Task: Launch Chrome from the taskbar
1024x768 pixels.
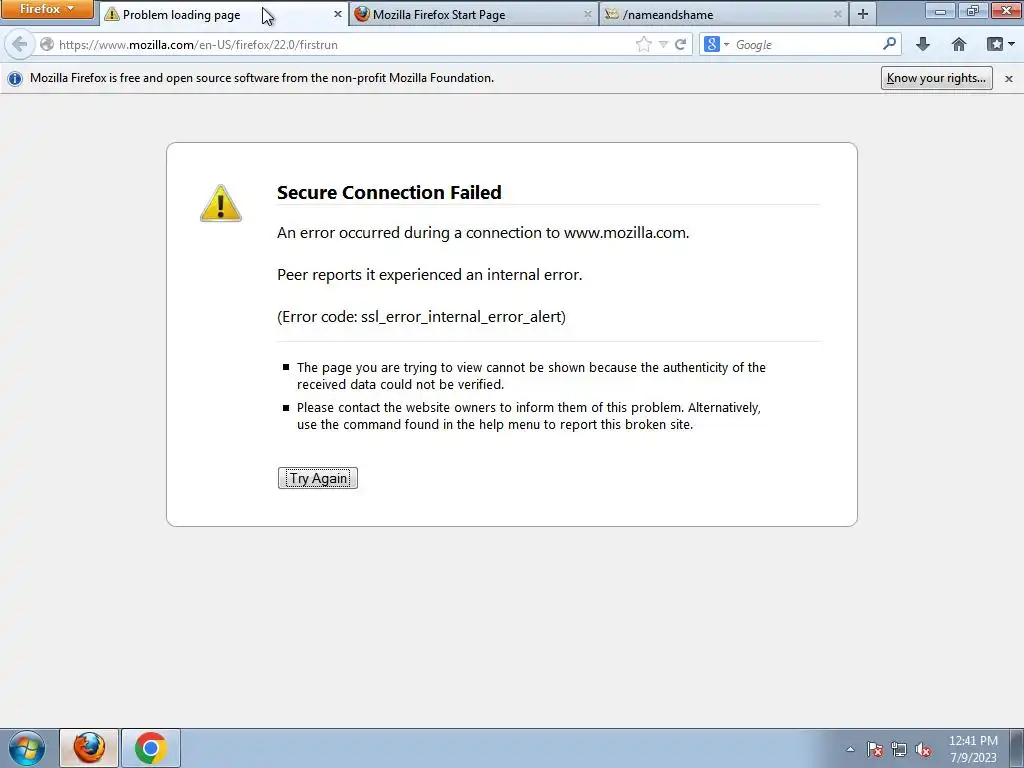Action: click(x=150, y=748)
